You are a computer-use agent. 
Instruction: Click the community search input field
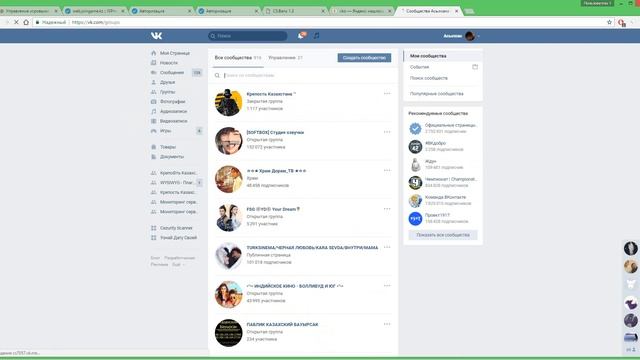click(304, 76)
